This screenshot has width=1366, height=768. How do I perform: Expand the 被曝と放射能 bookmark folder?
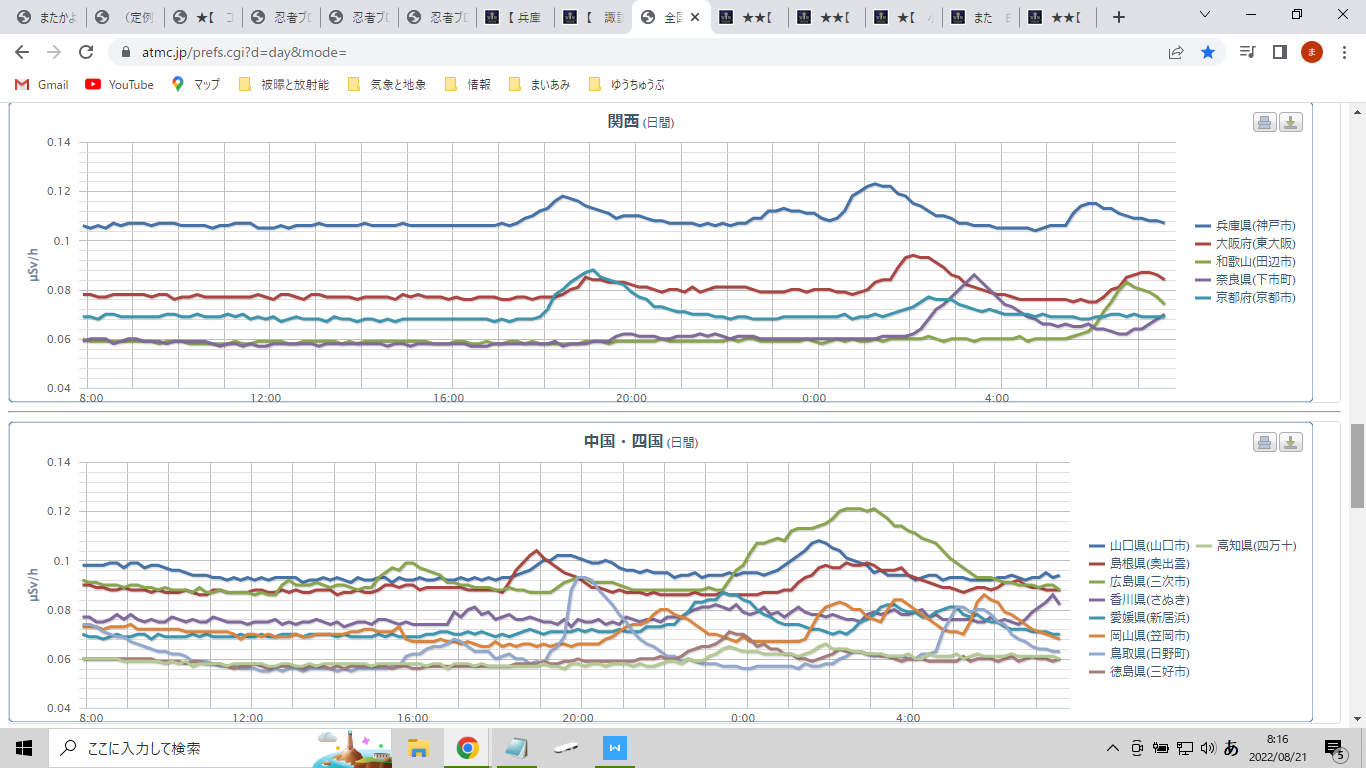point(284,85)
